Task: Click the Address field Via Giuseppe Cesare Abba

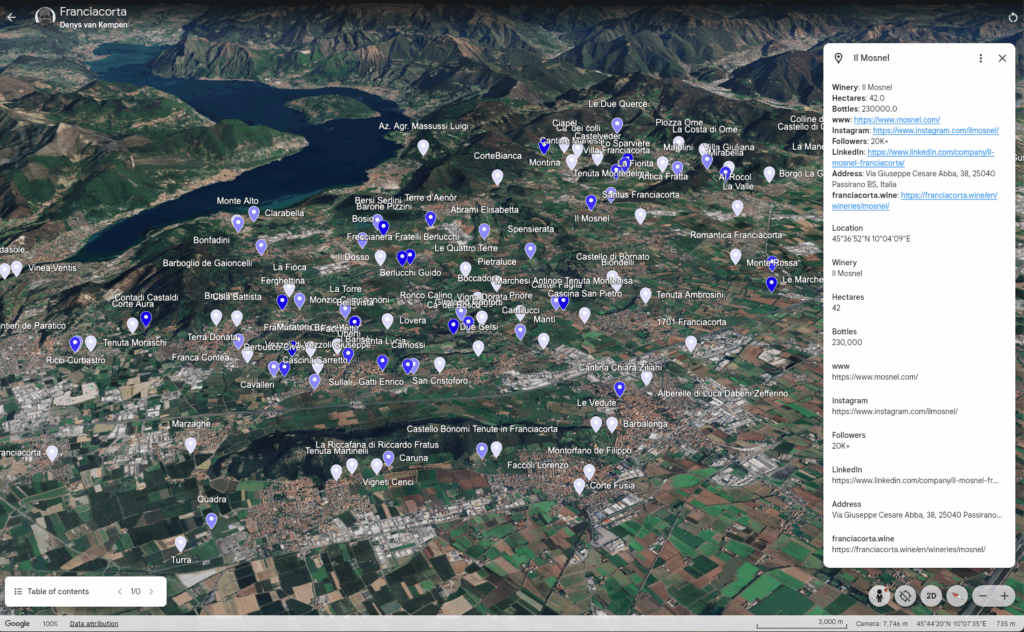Action: click(x=917, y=515)
